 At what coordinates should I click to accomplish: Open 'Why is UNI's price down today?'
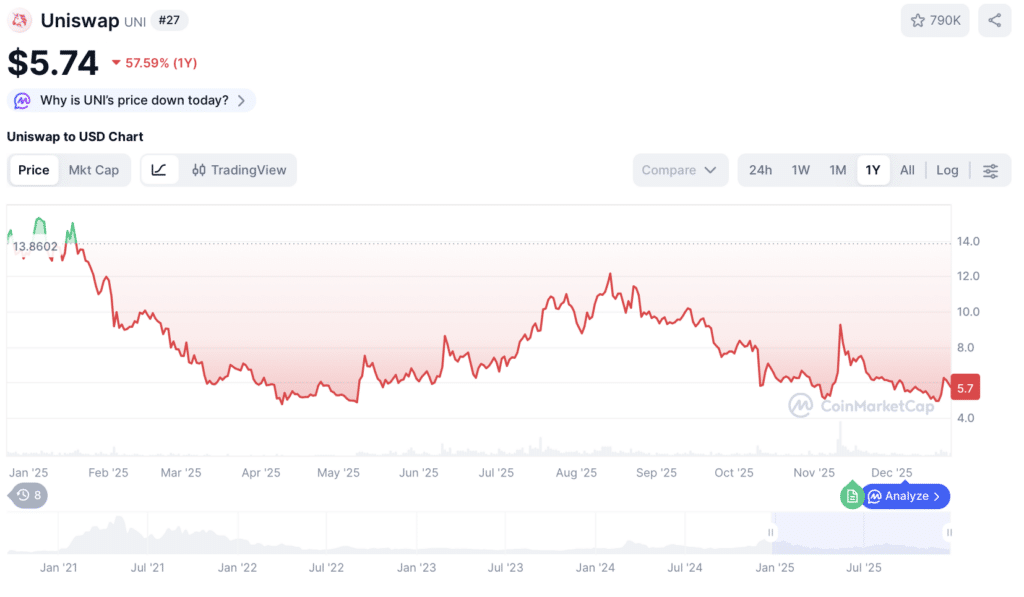point(131,101)
